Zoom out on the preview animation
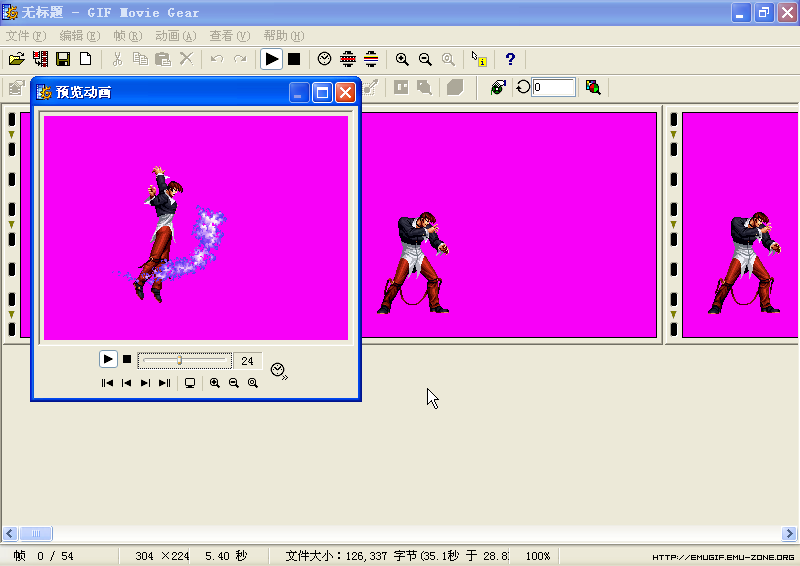The image size is (800, 566). click(234, 383)
